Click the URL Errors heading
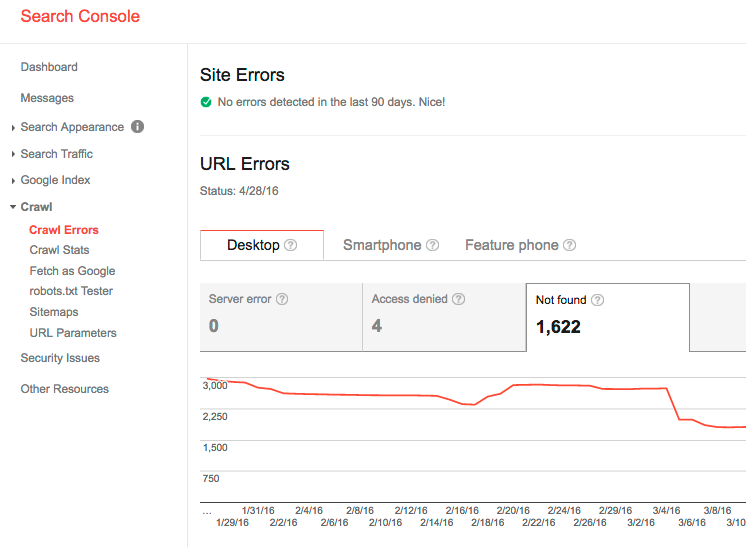The height and width of the screenshot is (547, 746). coord(245,164)
